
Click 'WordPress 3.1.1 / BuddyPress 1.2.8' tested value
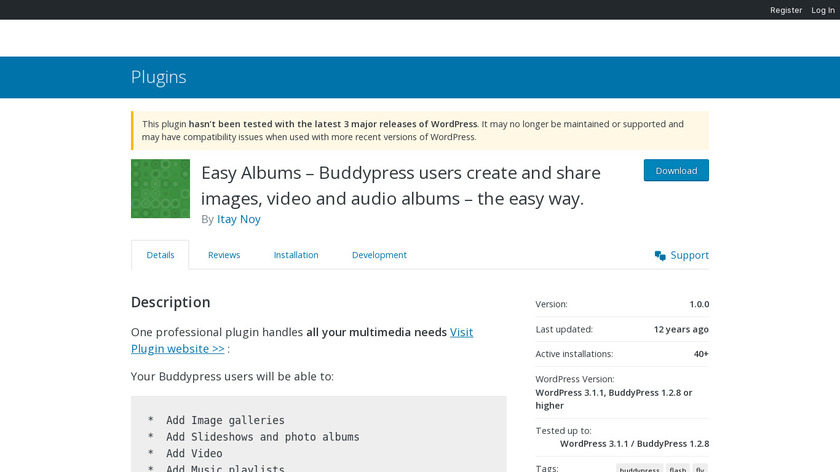[x=634, y=444]
